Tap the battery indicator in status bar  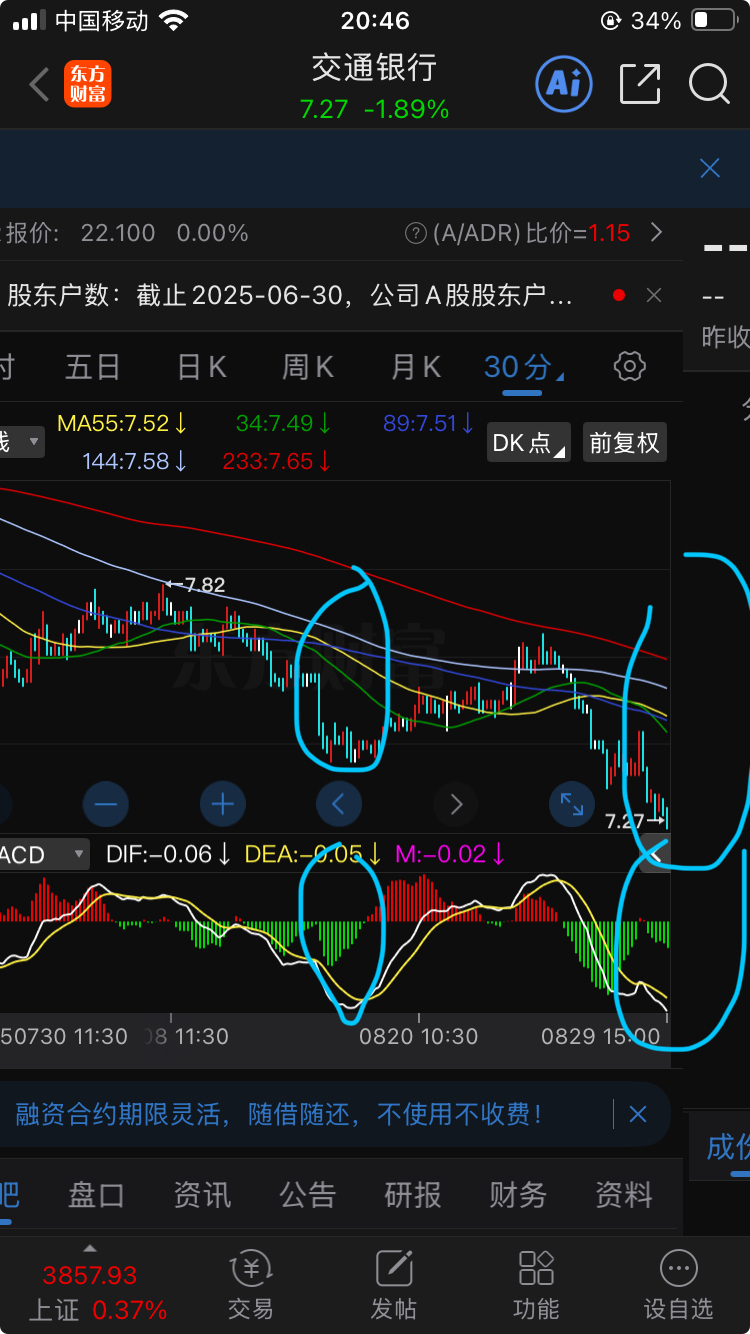point(714,20)
